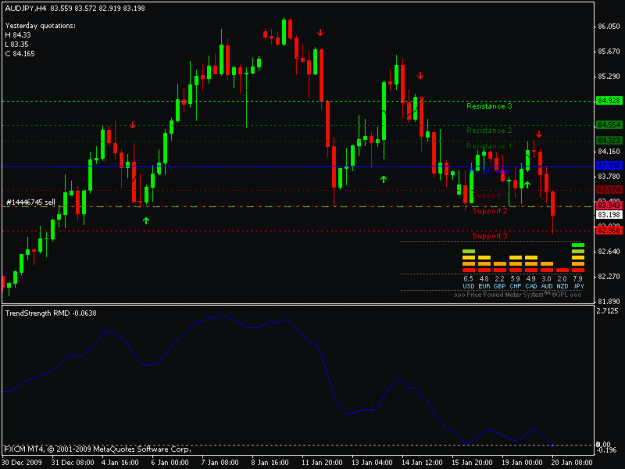This screenshot has width=625, height=469.
Task: Click the 82.640 price axis label
Action: tap(609, 251)
